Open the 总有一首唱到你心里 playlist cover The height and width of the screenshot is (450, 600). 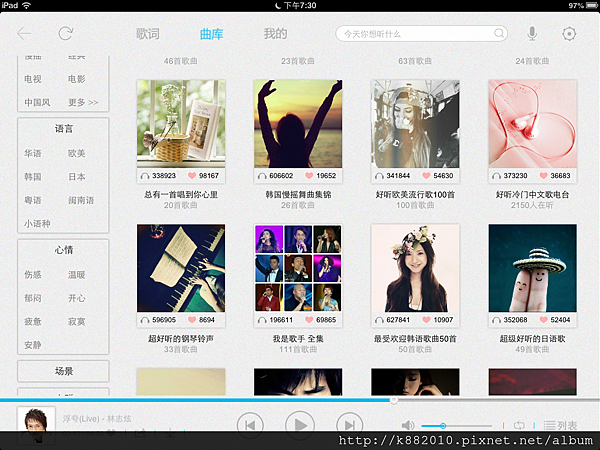click(x=181, y=124)
